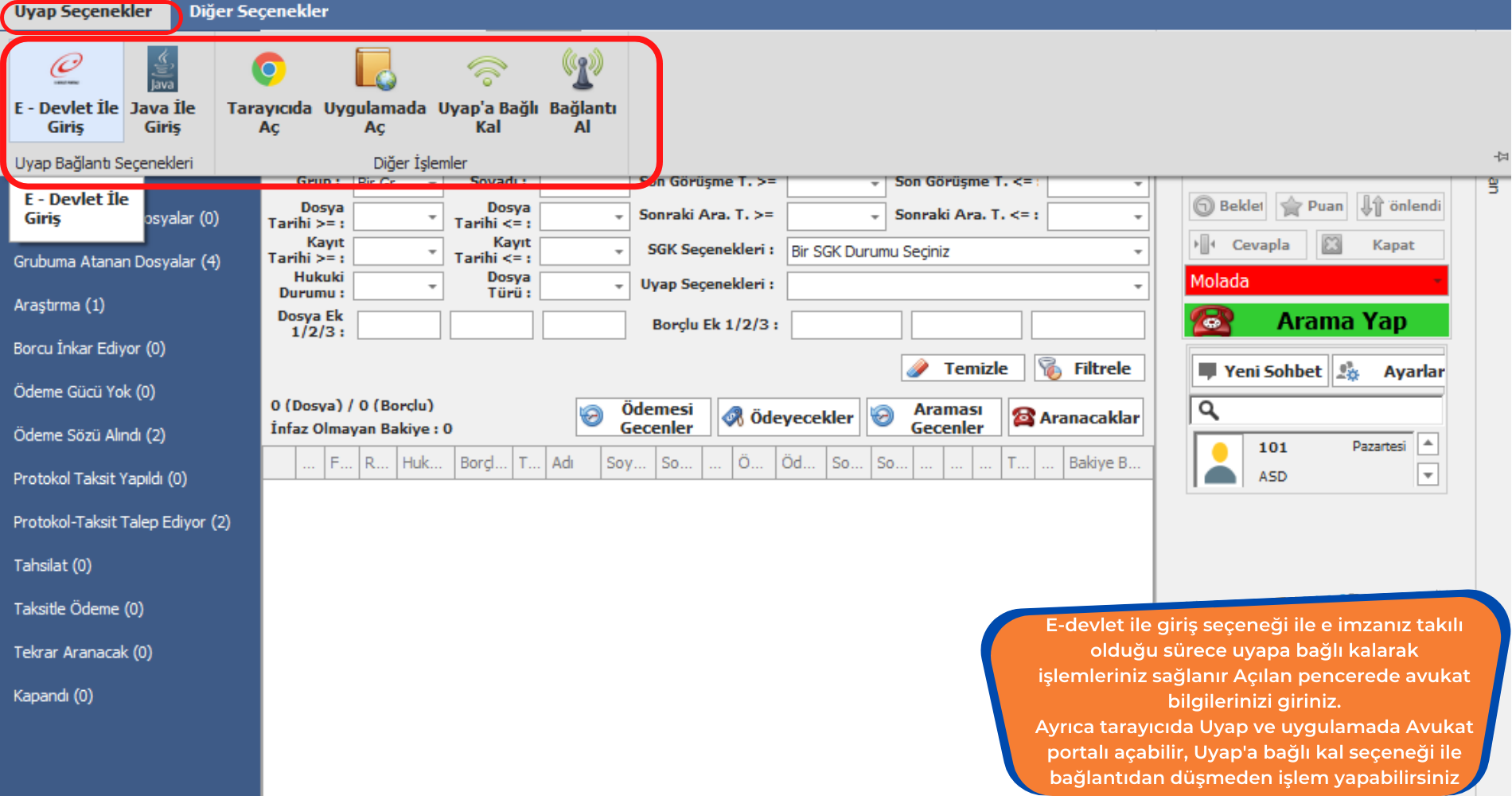
Task: Expand the red Molada status dropdown
Action: (x=1436, y=281)
